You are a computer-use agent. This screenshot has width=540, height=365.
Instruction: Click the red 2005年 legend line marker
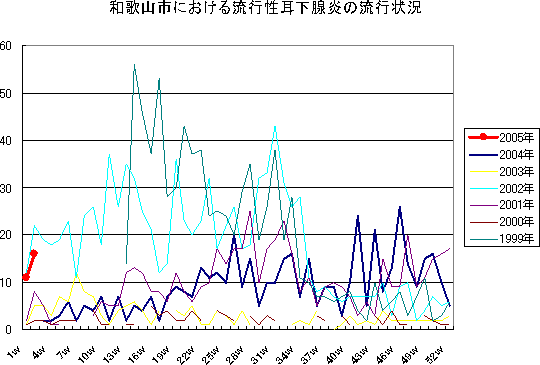[483, 137]
